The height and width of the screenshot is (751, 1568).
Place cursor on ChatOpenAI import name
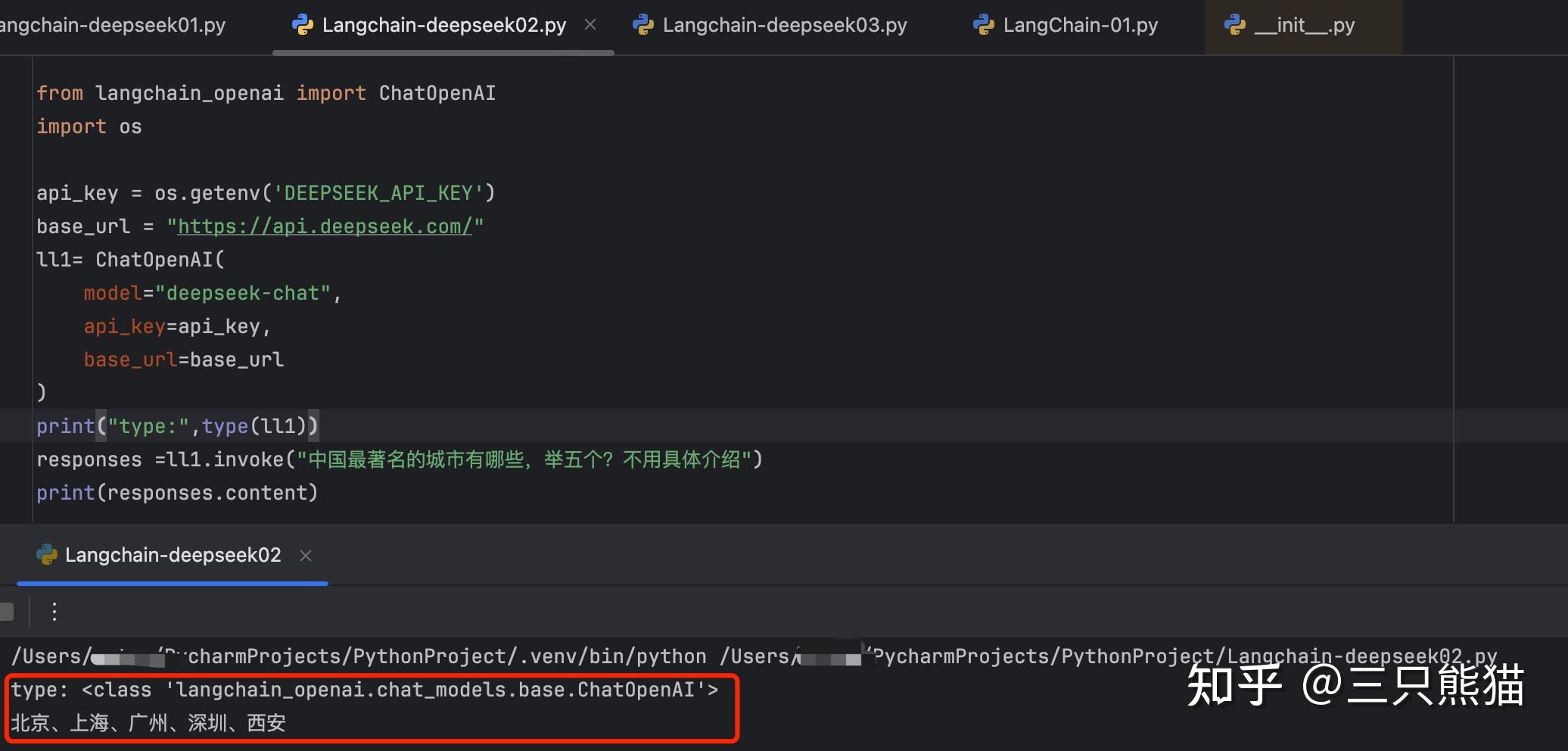(437, 93)
